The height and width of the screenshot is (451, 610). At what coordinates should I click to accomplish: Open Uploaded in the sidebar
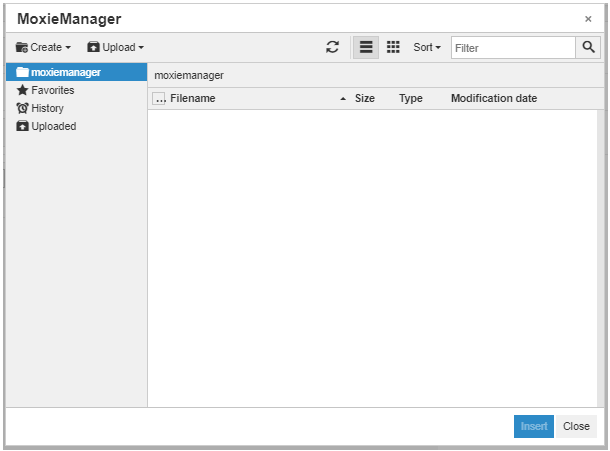(46, 126)
